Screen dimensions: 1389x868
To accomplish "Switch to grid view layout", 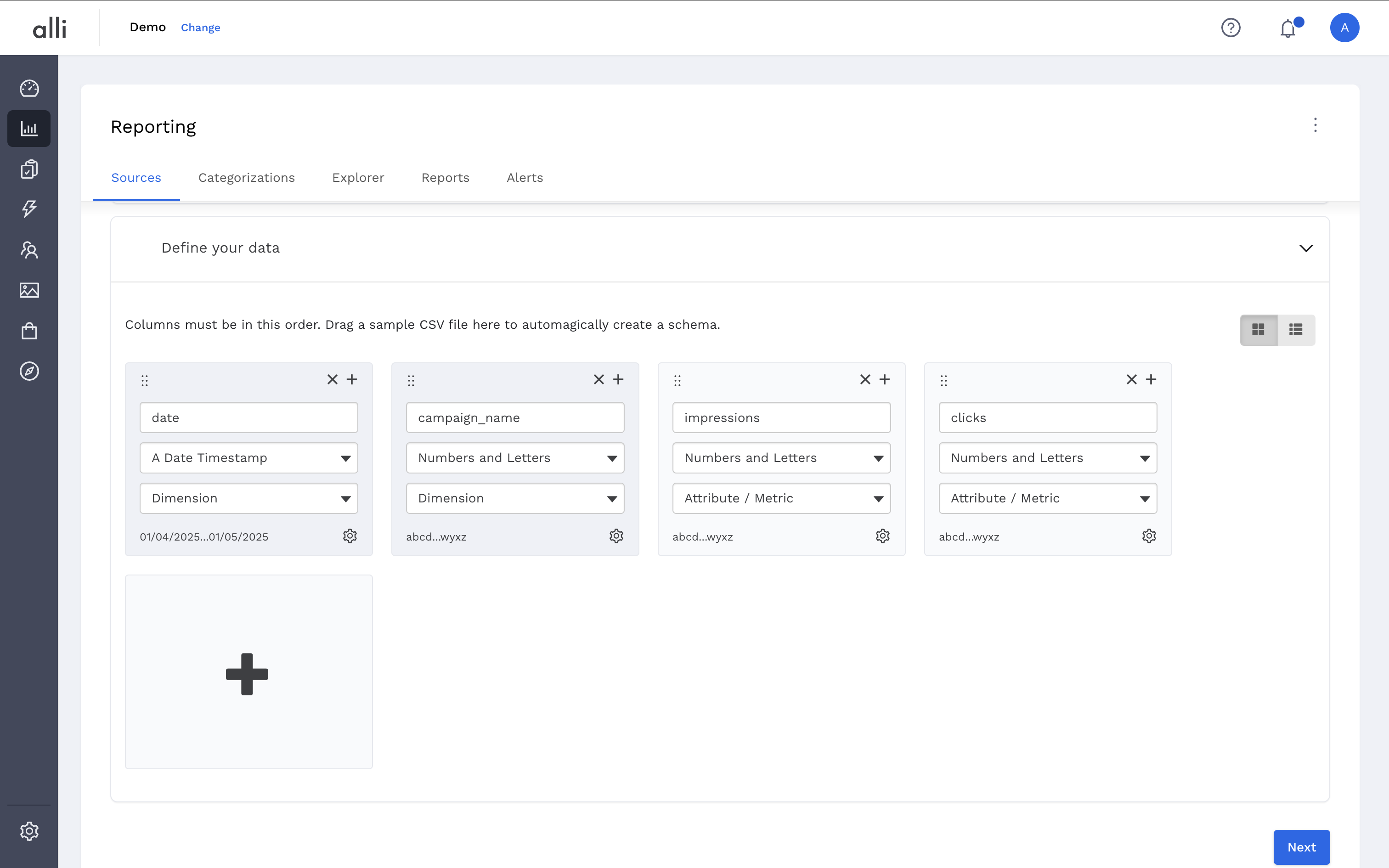I will (x=1258, y=330).
